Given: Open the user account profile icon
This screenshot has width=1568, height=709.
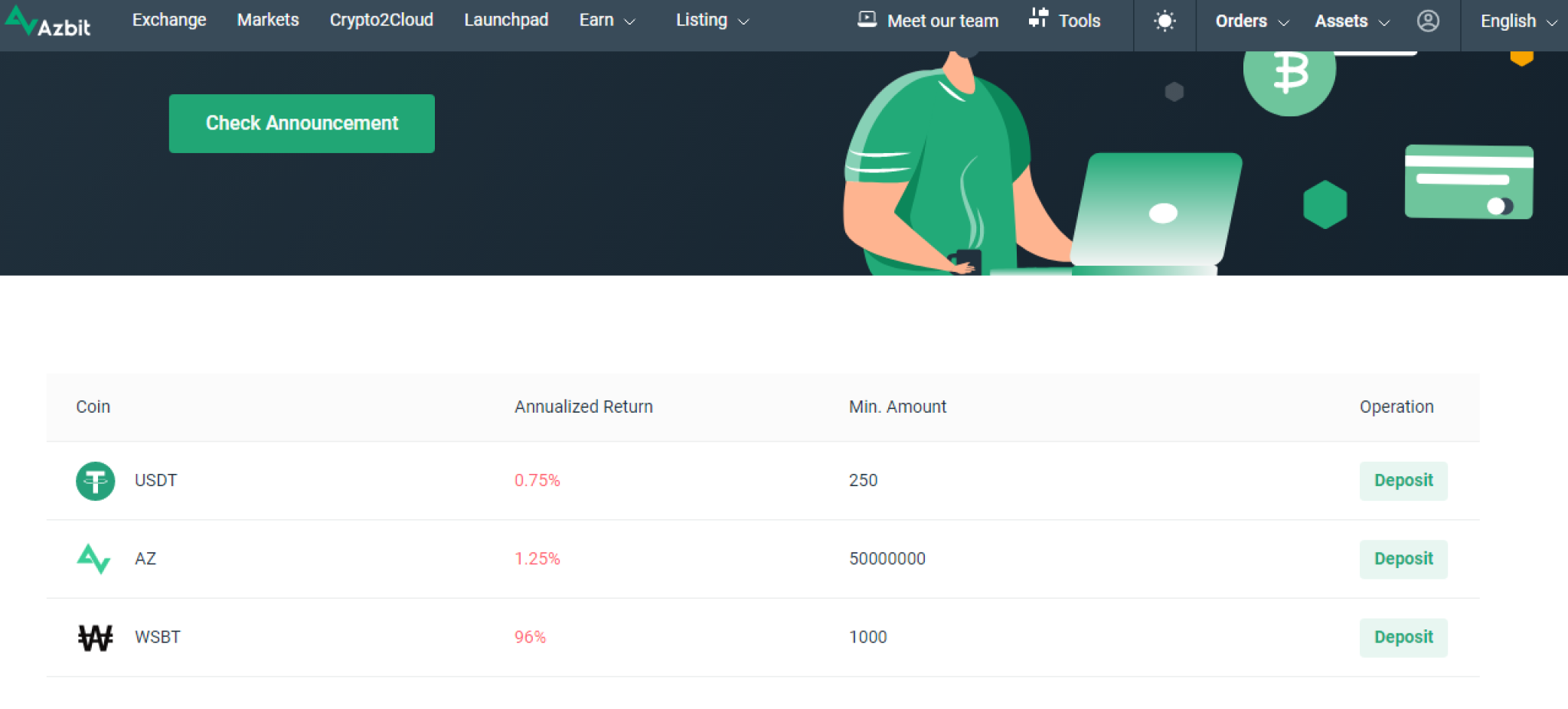Looking at the screenshot, I should coord(1427,21).
